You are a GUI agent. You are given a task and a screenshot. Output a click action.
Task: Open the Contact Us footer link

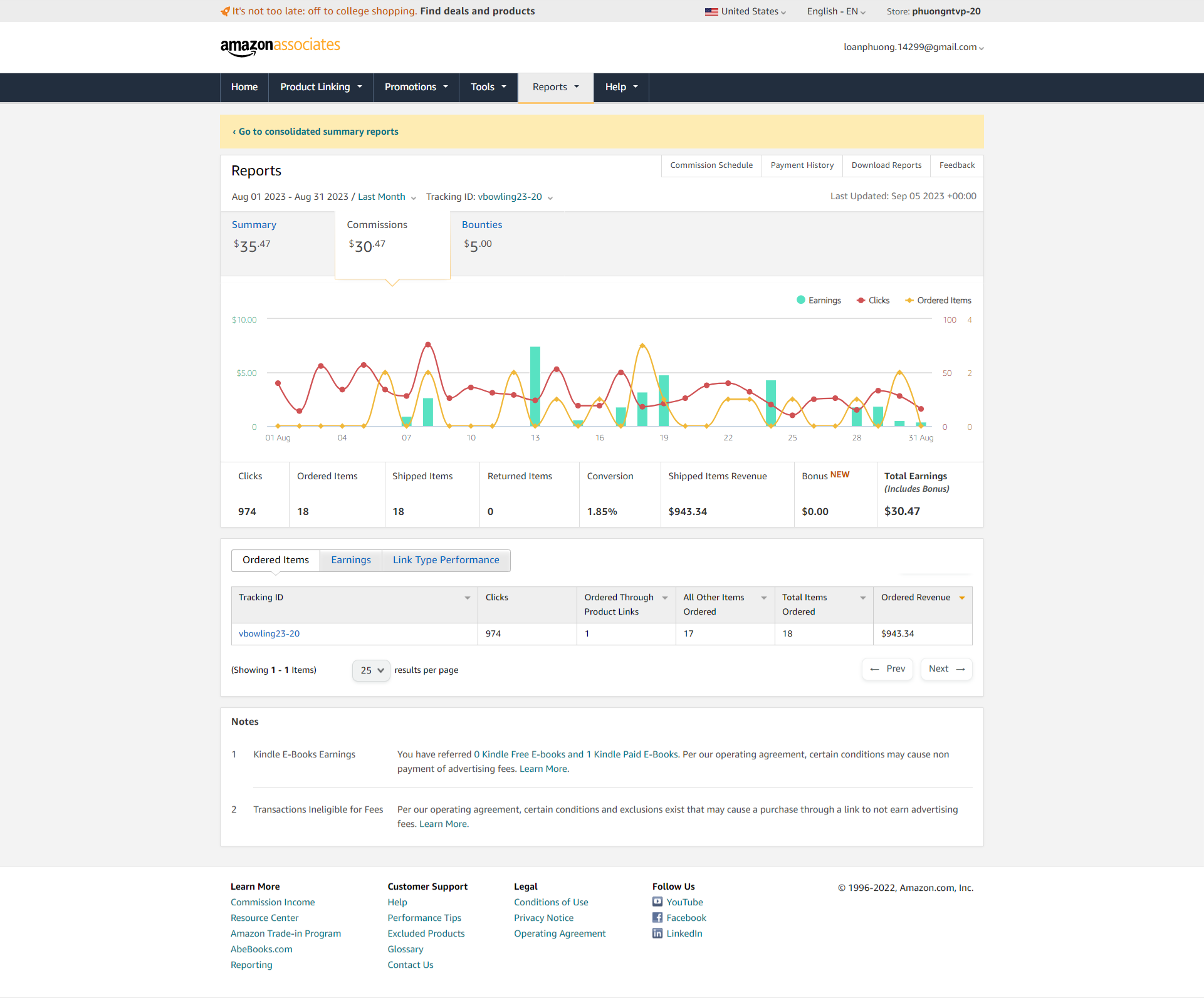click(411, 965)
